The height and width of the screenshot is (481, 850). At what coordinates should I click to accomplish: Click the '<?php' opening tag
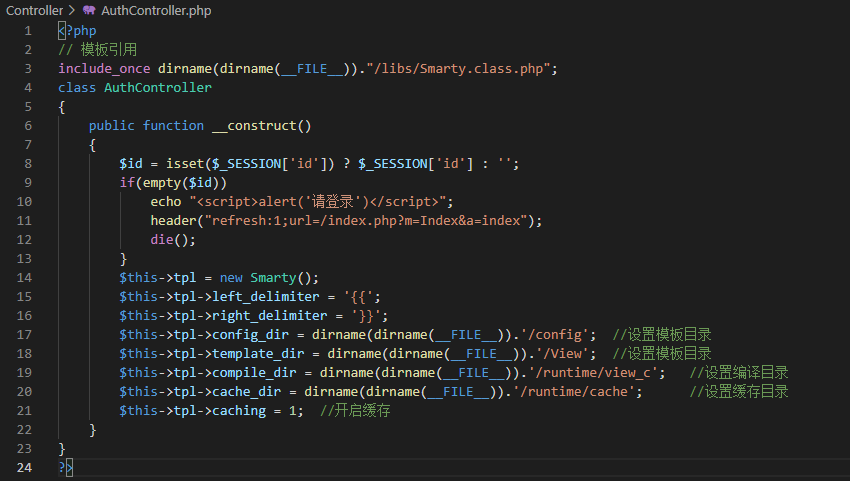click(x=78, y=31)
